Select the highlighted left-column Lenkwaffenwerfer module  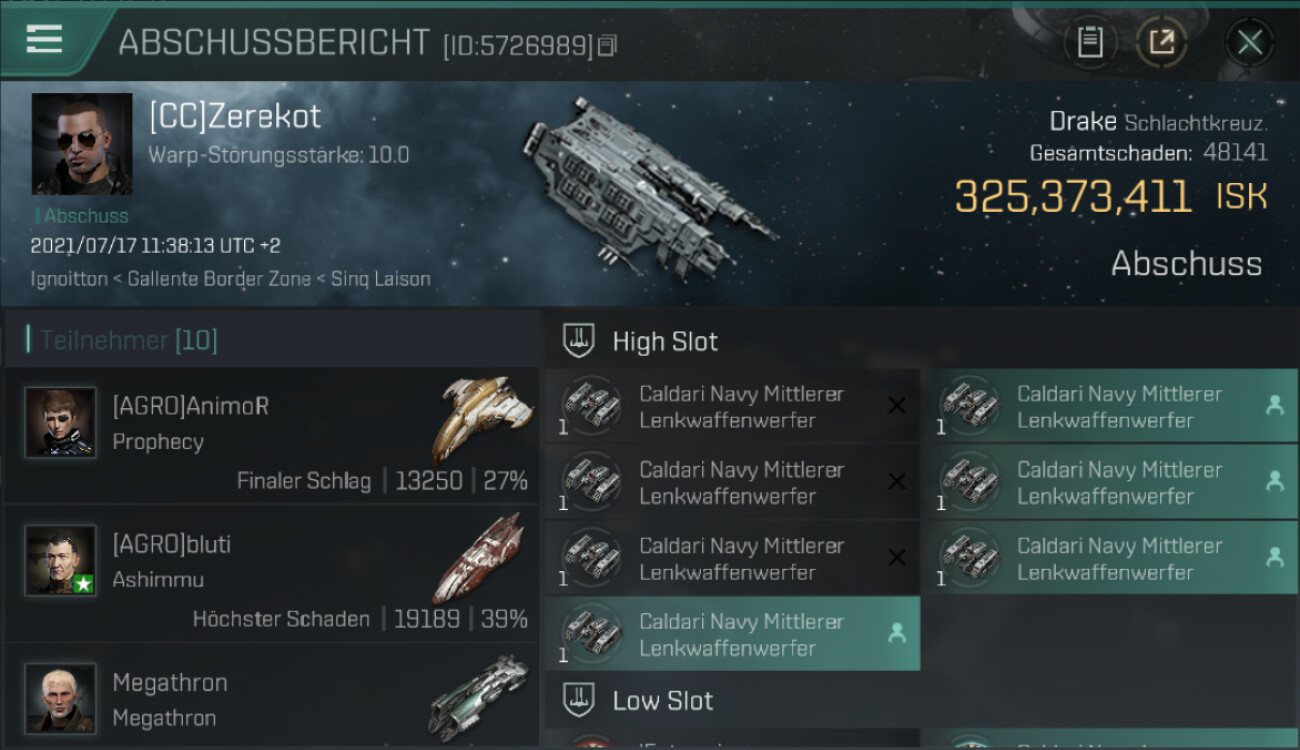tap(732, 634)
